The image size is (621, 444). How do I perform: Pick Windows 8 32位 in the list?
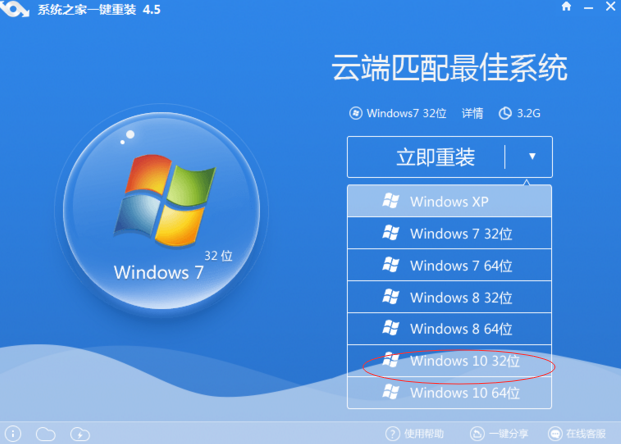(x=449, y=298)
